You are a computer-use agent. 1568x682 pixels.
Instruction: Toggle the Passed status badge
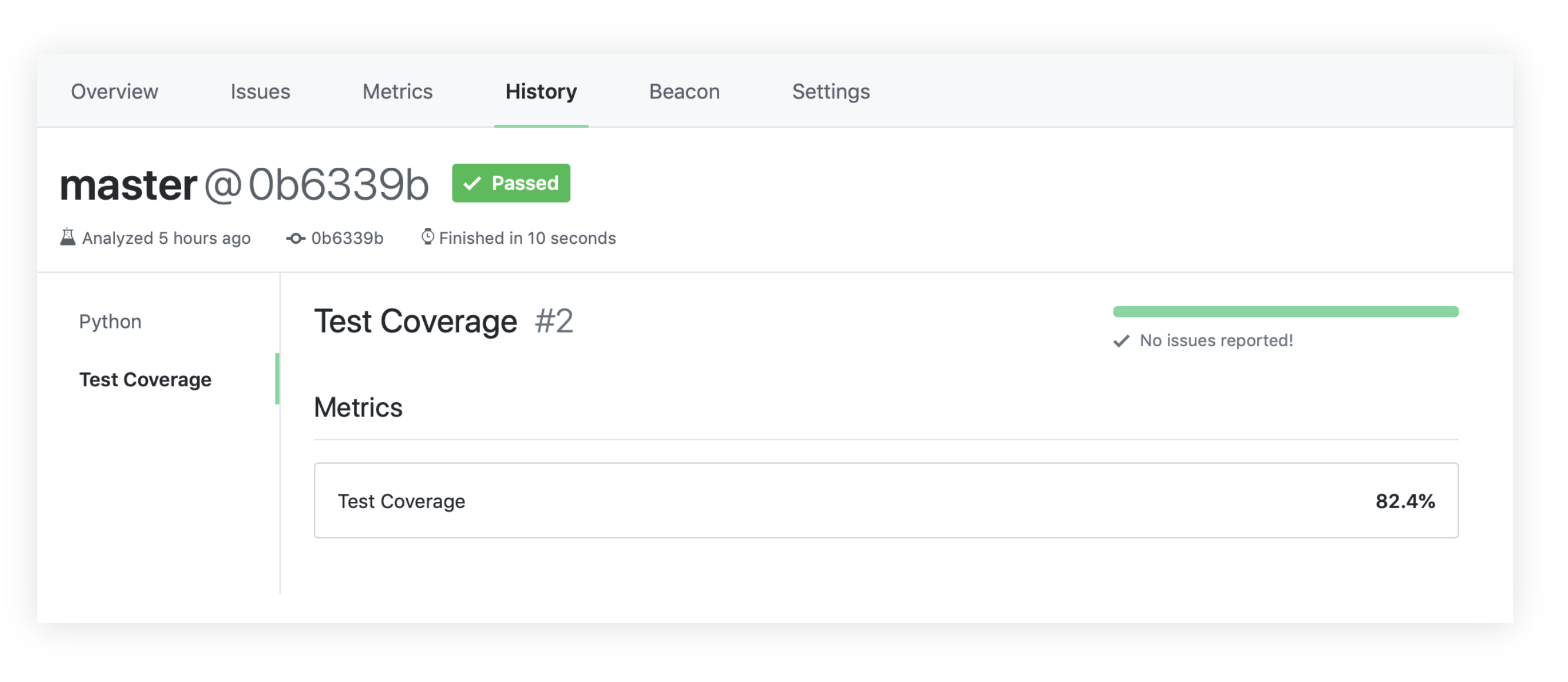[x=511, y=183]
